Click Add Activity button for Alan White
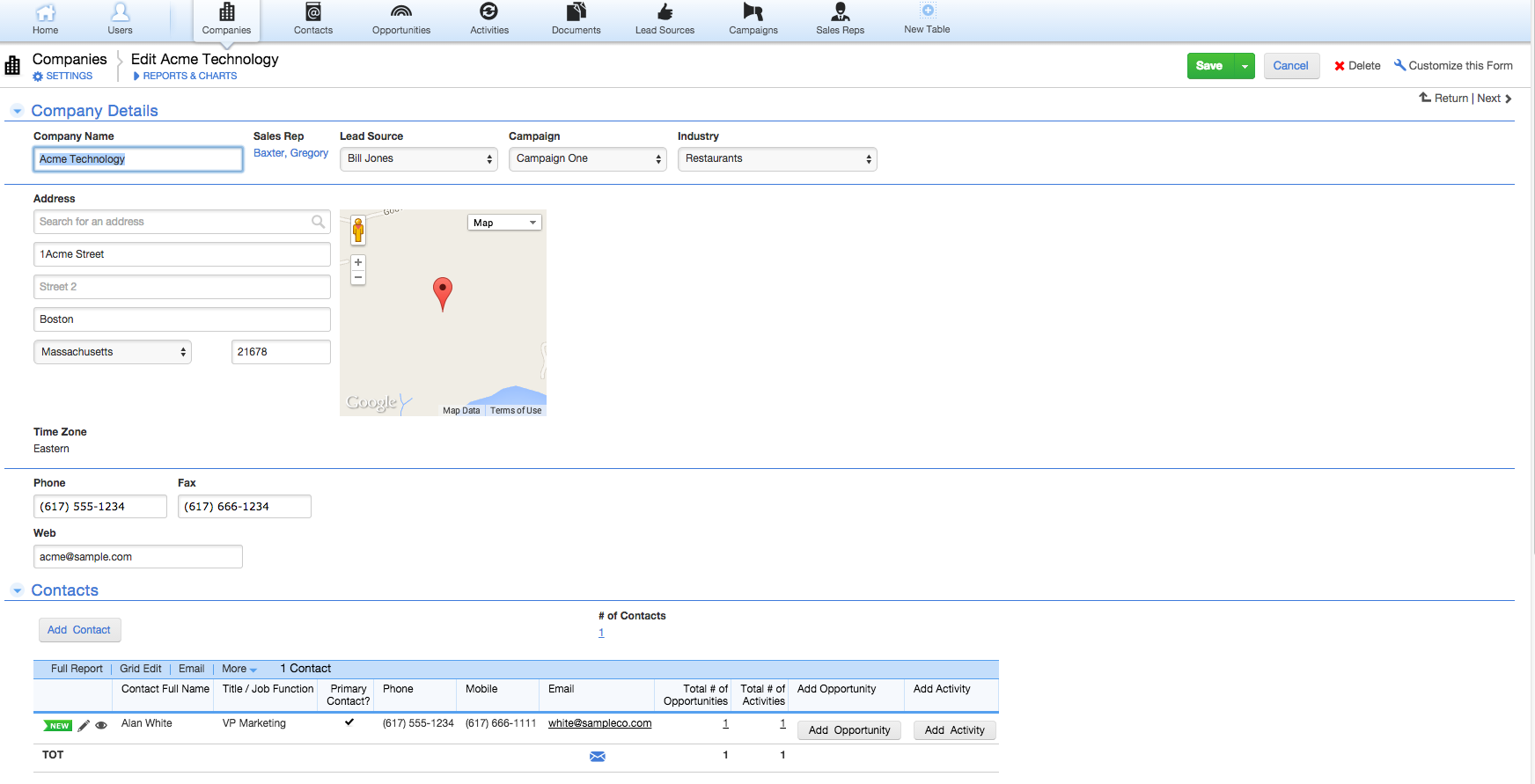 (955, 730)
